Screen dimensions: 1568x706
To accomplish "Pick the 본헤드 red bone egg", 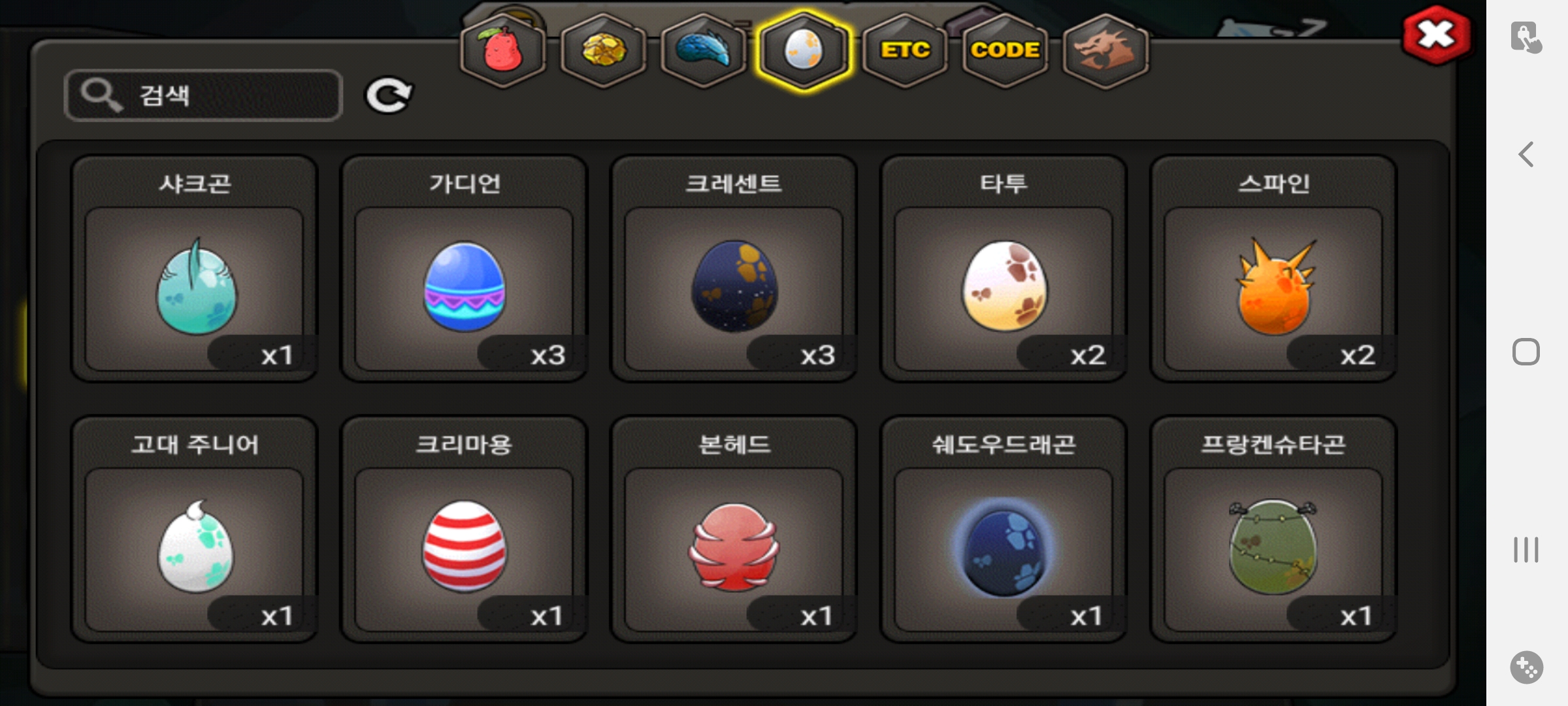I will 734,529.
